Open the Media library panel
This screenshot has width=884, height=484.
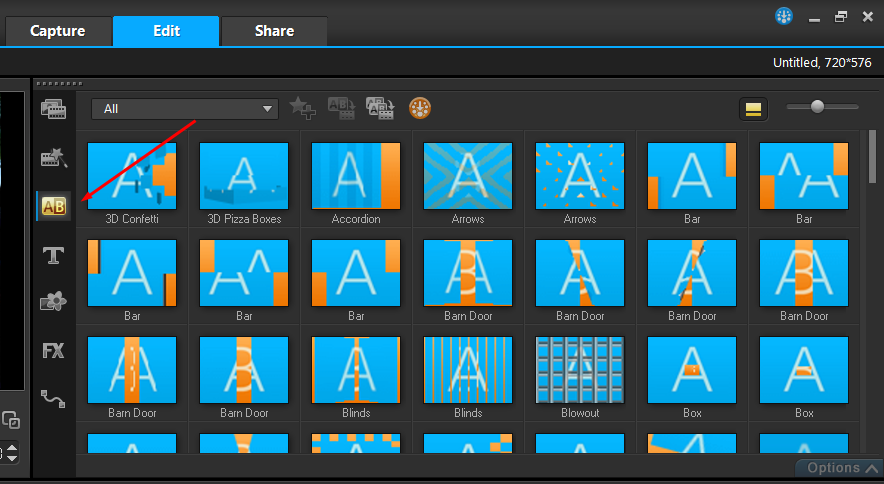coord(52,109)
